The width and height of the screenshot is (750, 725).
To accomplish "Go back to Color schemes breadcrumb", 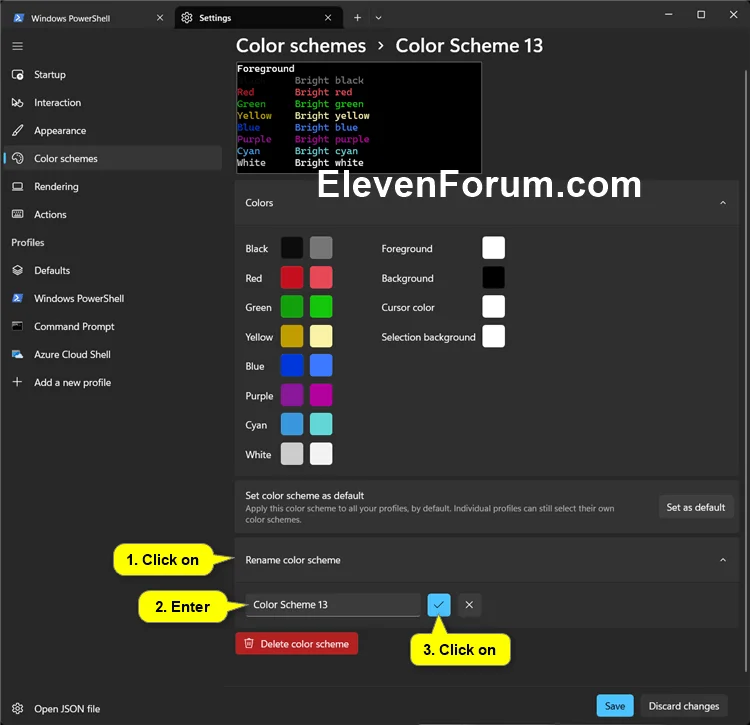I will click(301, 46).
